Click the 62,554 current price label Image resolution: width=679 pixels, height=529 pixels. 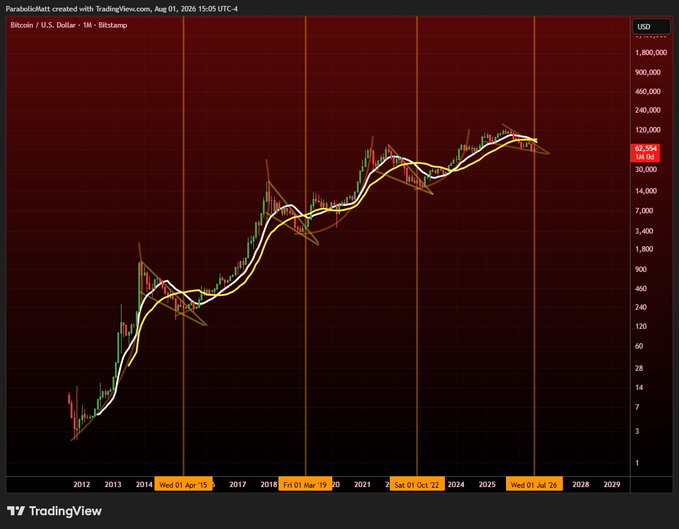click(645, 148)
